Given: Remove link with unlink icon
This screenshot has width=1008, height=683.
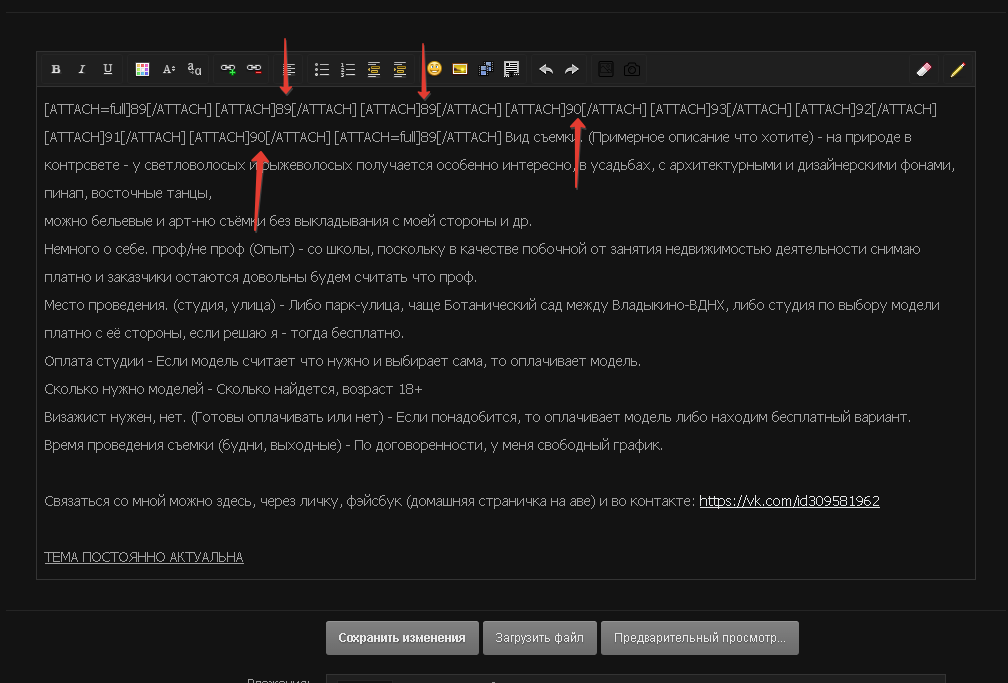Looking at the screenshot, I should pyautogui.click(x=255, y=69).
